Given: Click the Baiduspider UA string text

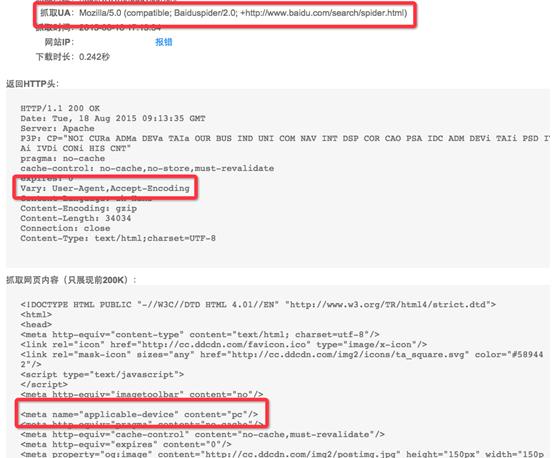Looking at the screenshot, I should click(243, 13).
